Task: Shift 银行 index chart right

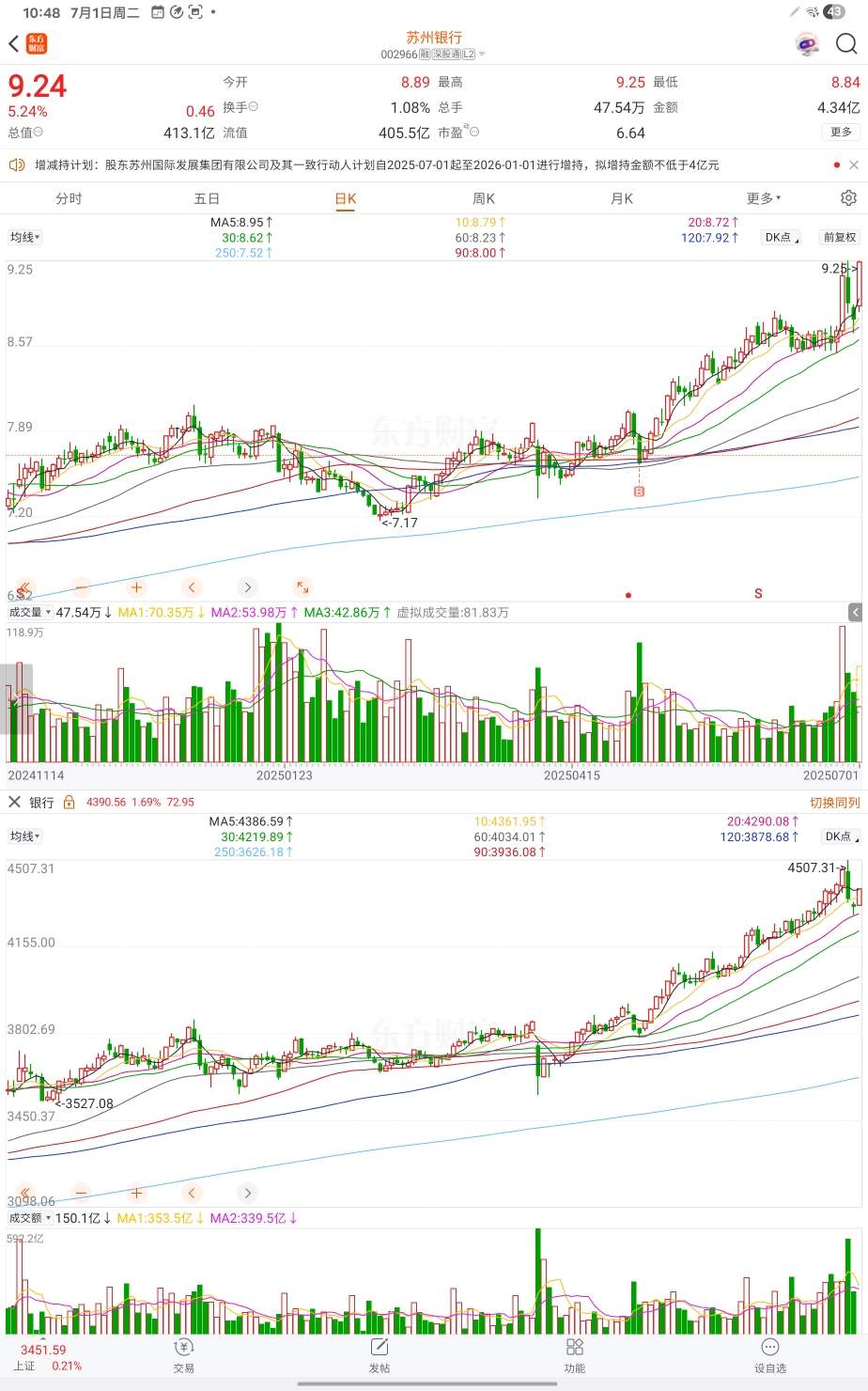Action: coord(247,1193)
